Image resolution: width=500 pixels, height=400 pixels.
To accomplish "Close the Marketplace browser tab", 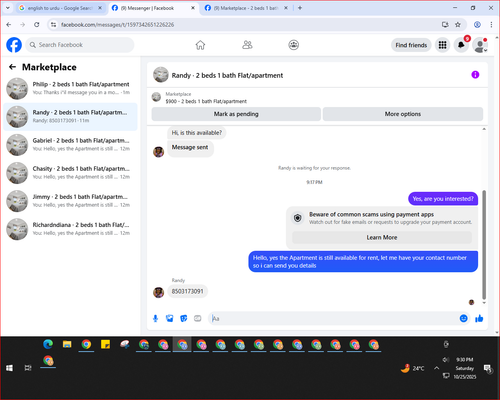I will click(286, 8).
